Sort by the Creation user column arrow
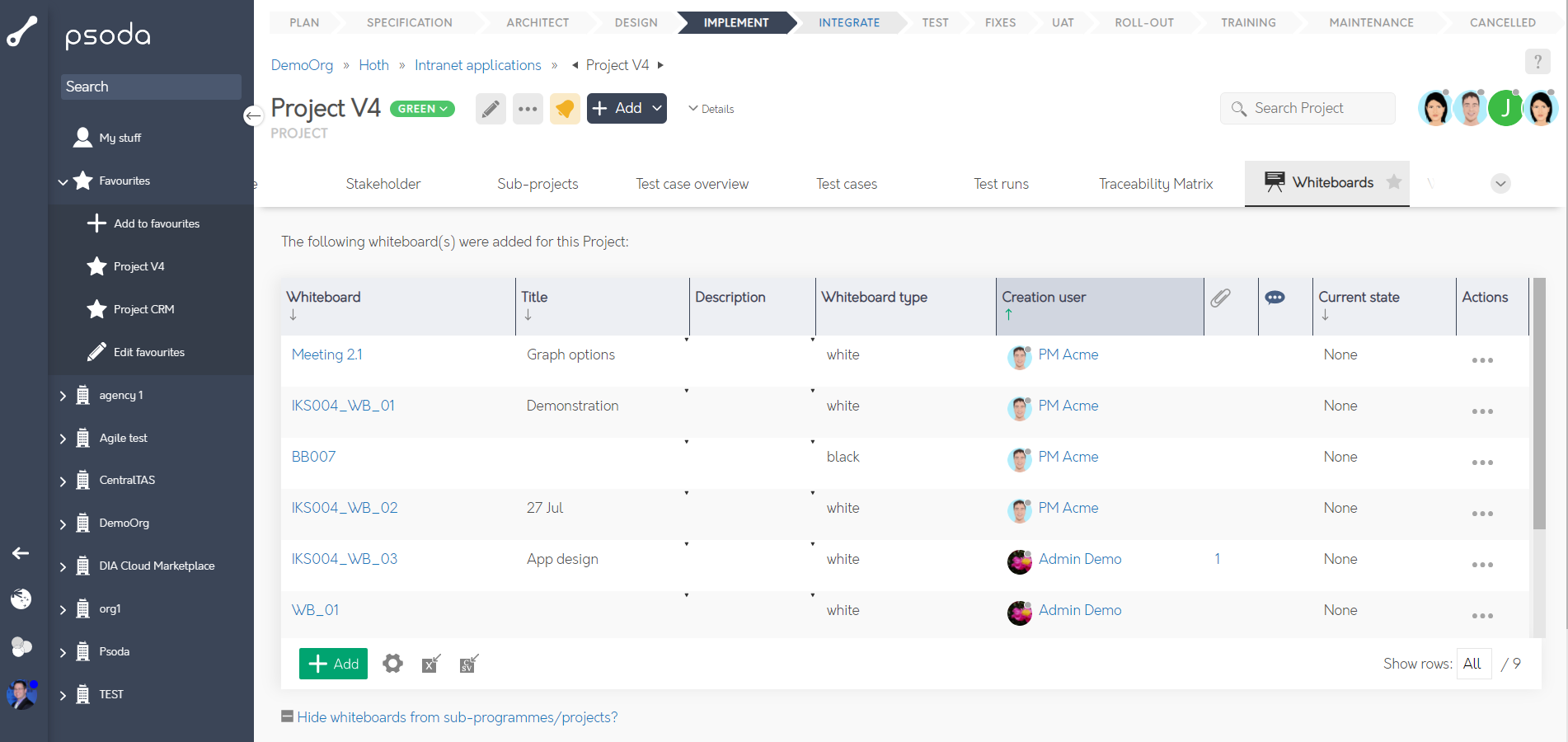Viewport: 1568px width, 742px height. 1009,314
